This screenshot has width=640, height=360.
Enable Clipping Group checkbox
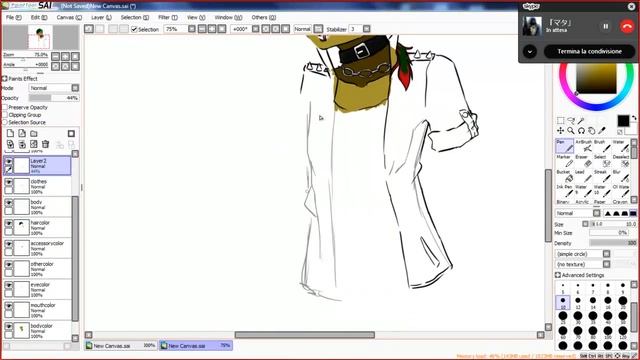tap(5, 115)
